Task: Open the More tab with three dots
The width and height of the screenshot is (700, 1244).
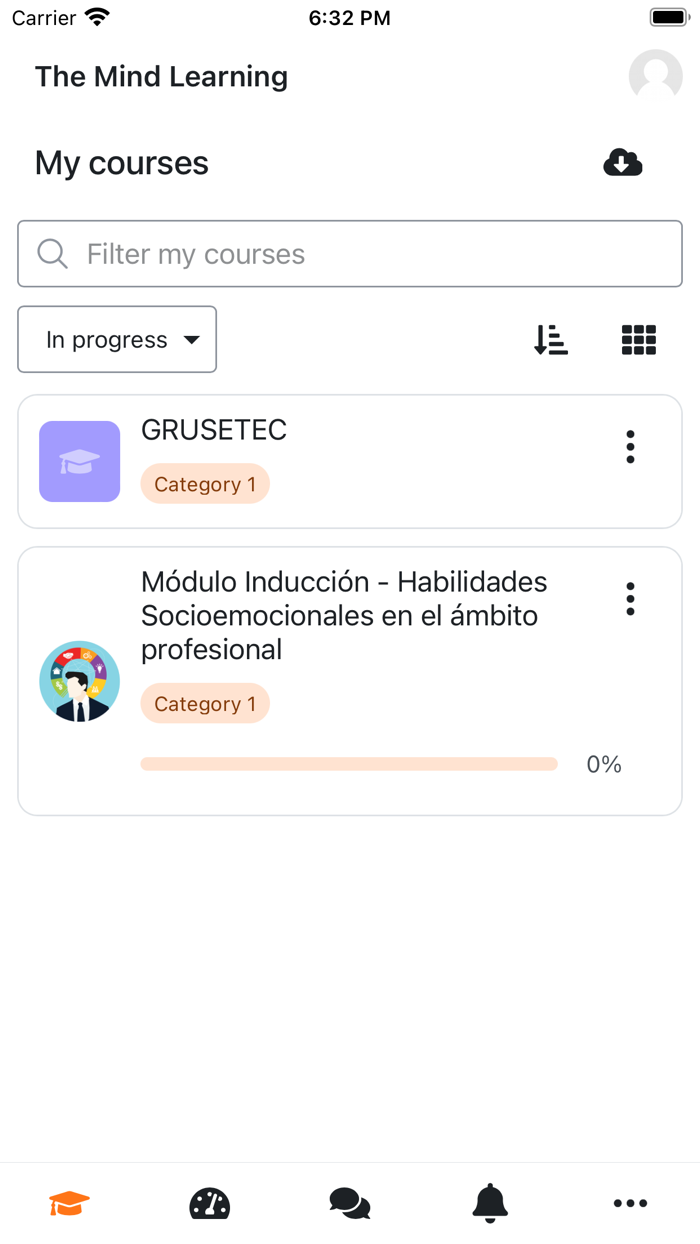Action: pos(630,1203)
